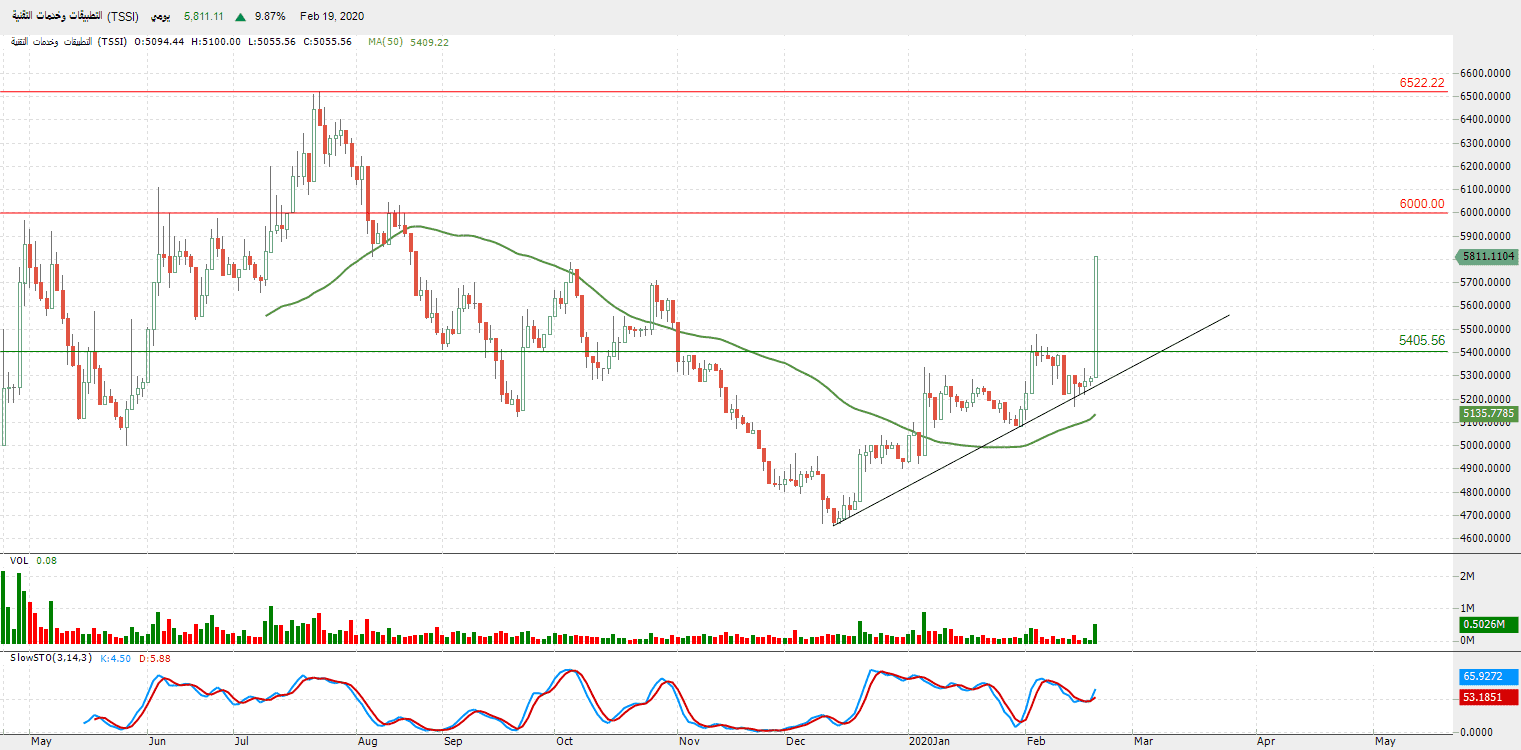1521x750 pixels.
Task: Click the 'Sep' label on the time axis
Action: pos(452,742)
